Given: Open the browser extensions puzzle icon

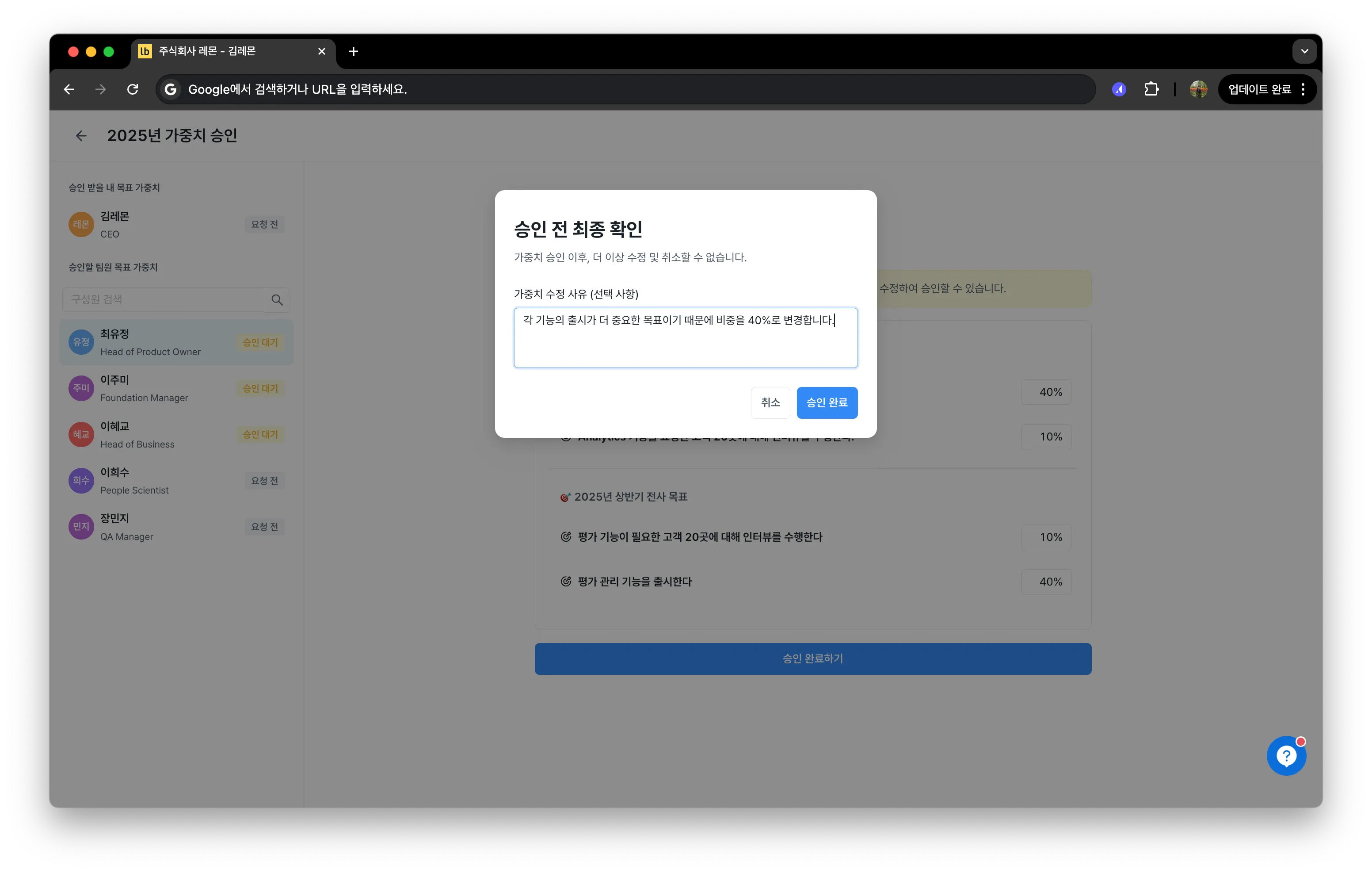Looking at the screenshot, I should [x=1151, y=89].
